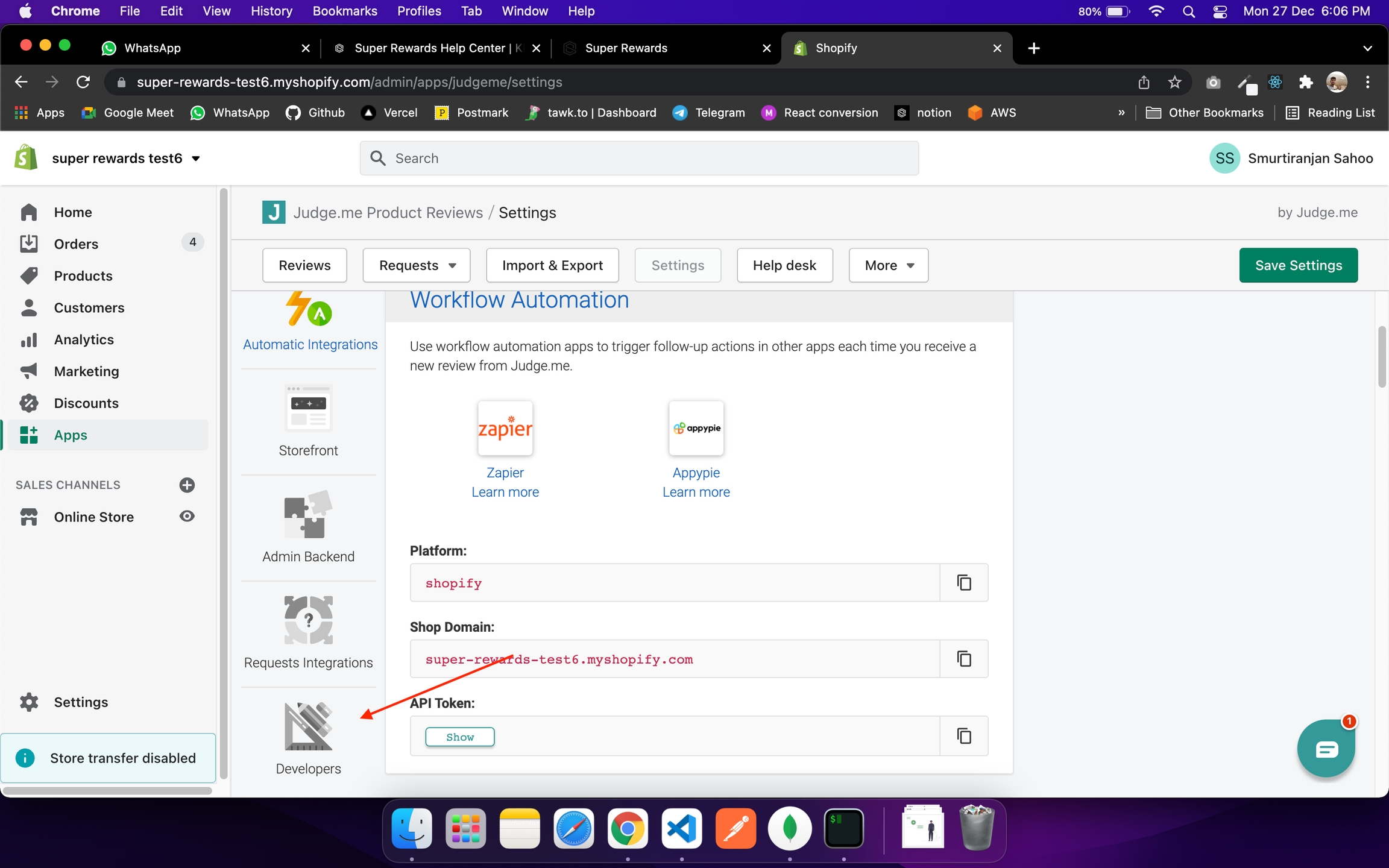Expand the Requests dropdown
Screen dimensions: 1389x868
(417, 265)
